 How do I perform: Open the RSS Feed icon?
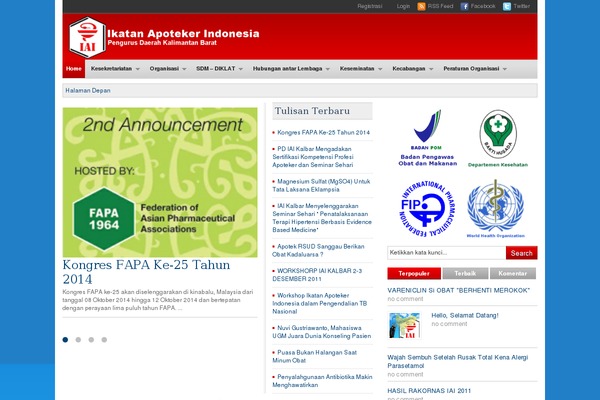pos(421,7)
